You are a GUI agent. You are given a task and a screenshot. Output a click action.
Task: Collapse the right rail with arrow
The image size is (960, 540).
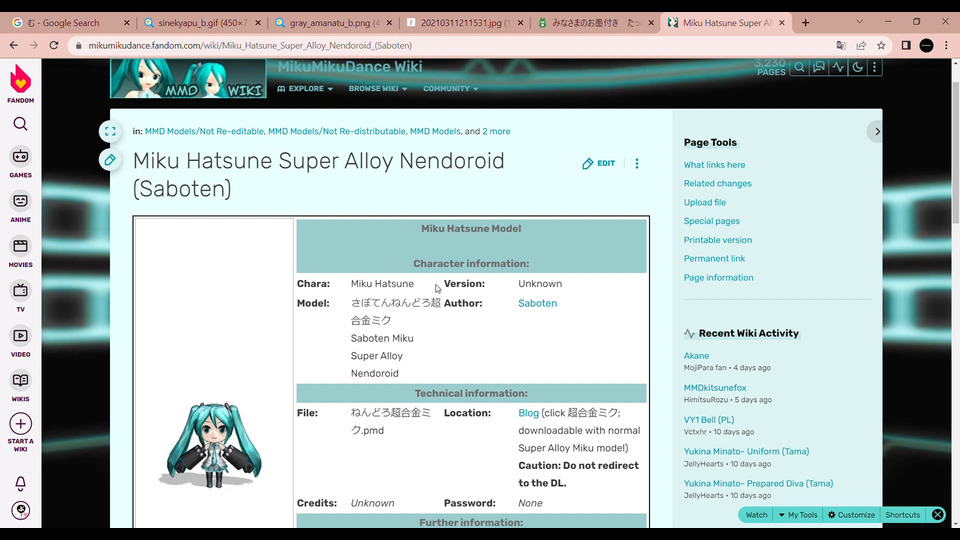pyautogui.click(x=876, y=132)
